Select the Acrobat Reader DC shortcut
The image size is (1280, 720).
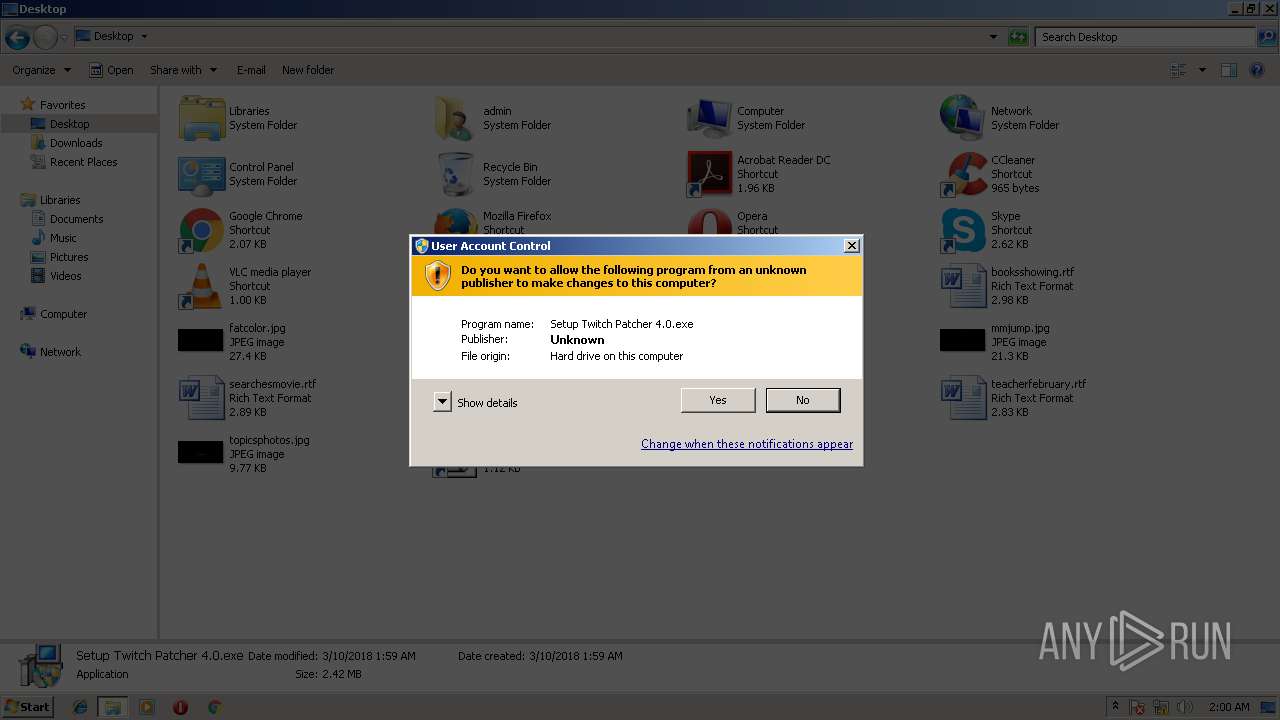709,174
